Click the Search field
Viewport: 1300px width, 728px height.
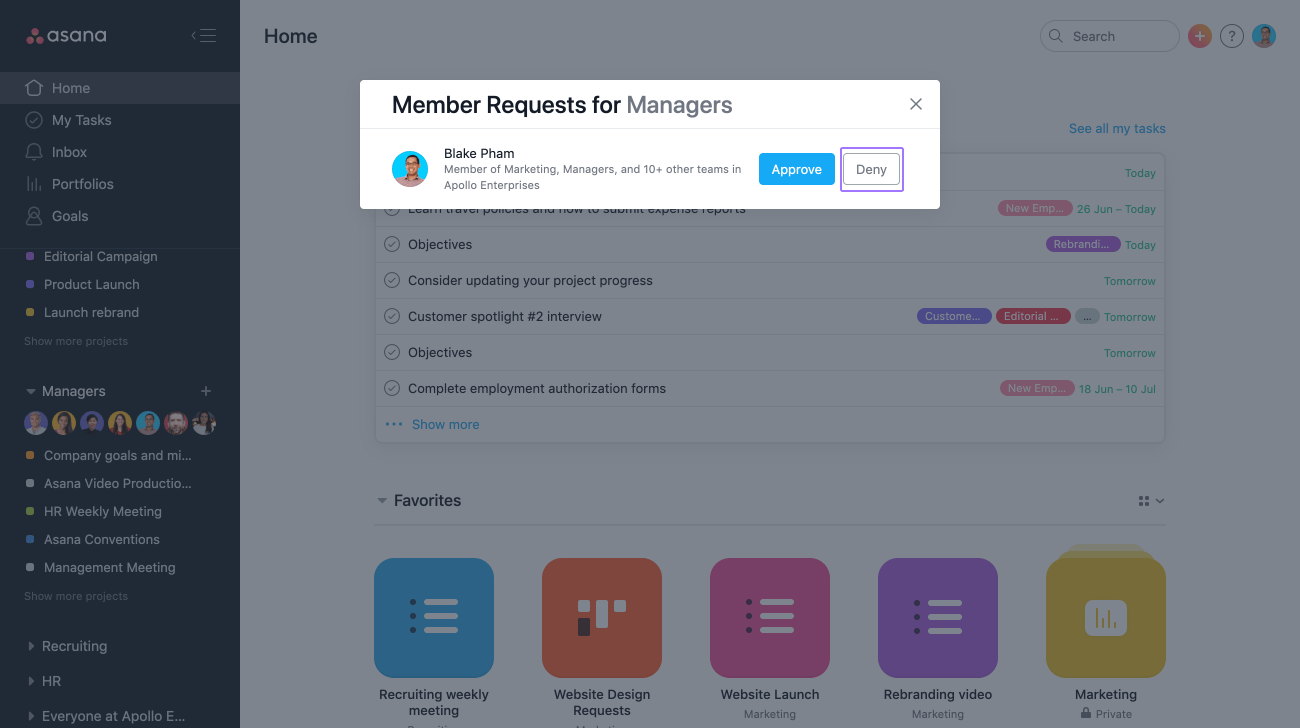[1110, 36]
